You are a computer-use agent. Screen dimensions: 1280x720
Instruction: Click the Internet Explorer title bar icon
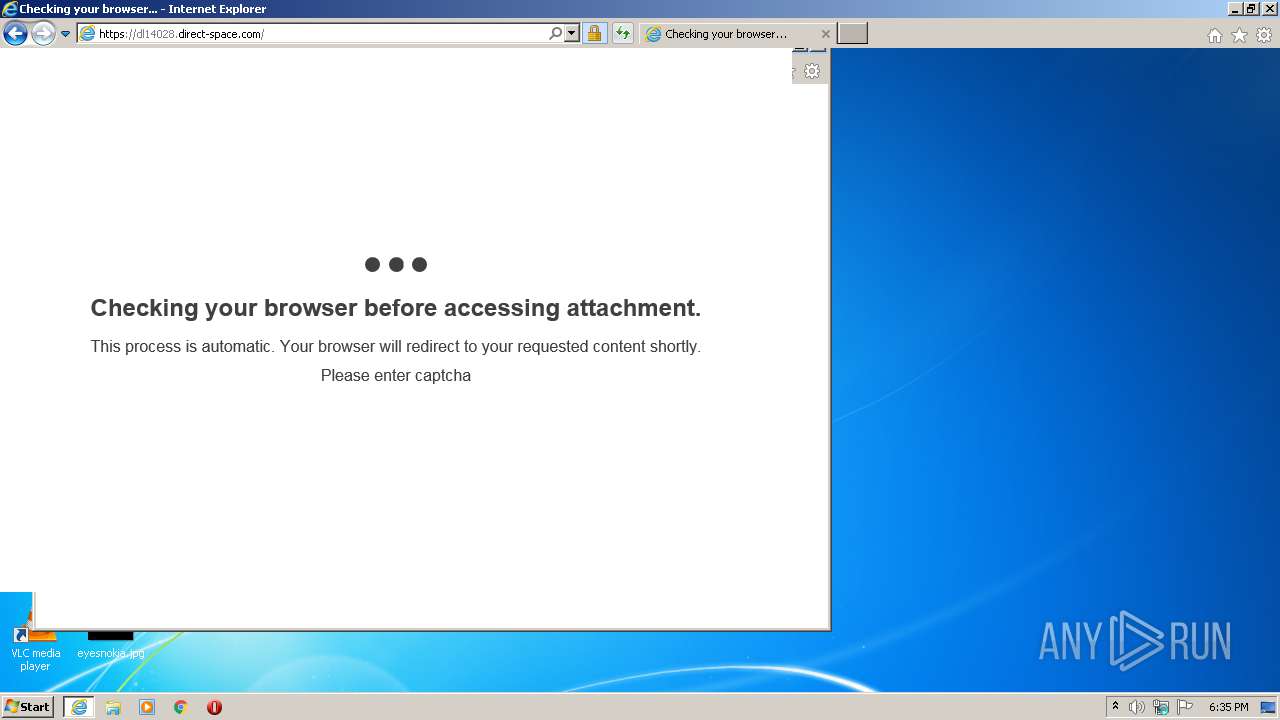(x=9, y=9)
